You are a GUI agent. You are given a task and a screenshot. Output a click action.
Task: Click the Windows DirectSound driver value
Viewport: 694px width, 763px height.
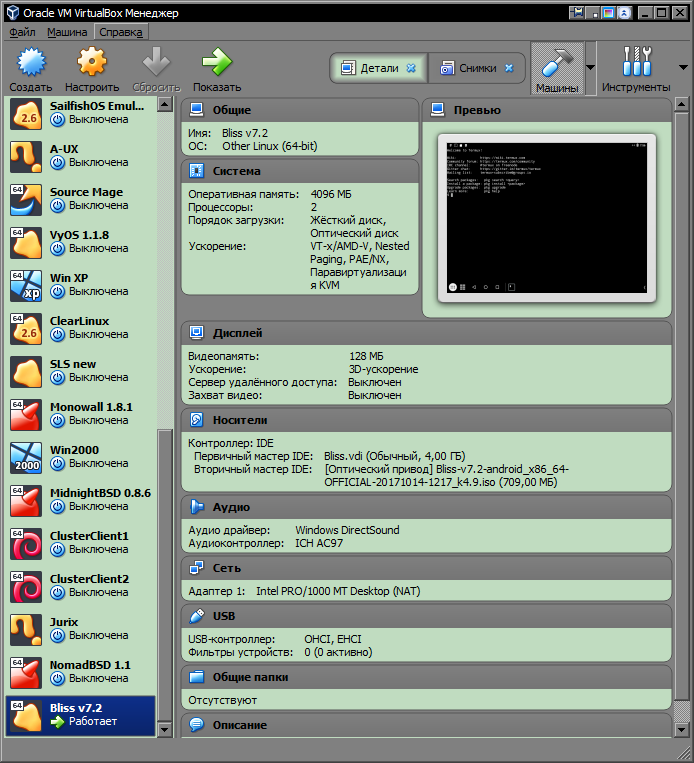click(347, 530)
